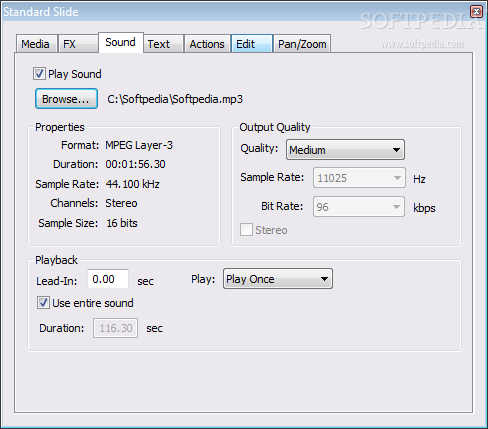Viewport: 488px width, 429px height.
Task: Switch to the Edit tab
Action: click(x=252, y=44)
